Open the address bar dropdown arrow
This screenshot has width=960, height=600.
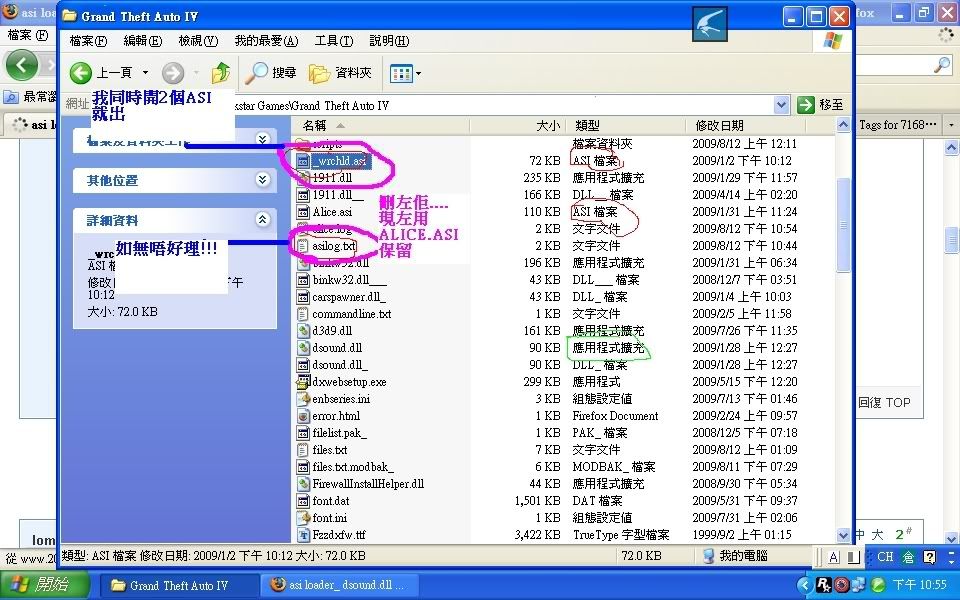pyautogui.click(x=782, y=105)
